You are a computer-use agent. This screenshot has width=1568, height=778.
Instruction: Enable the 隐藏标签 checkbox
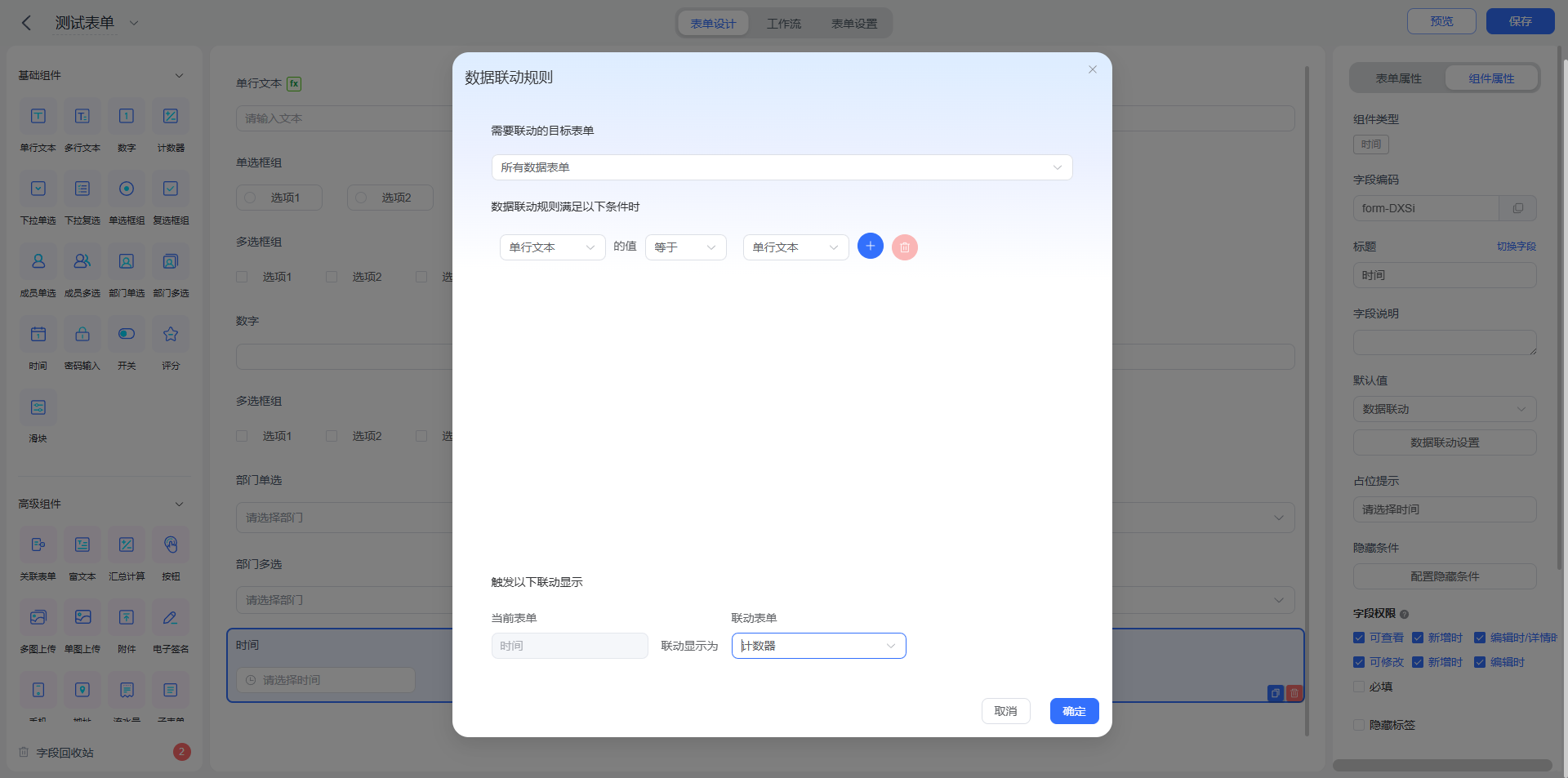point(1359,725)
